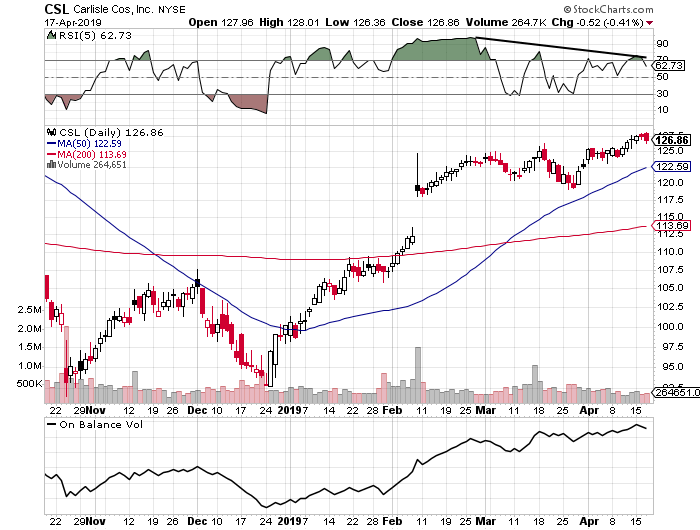Click the High 128.01 value
This screenshot has height=530, width=700.
(289, 22)
